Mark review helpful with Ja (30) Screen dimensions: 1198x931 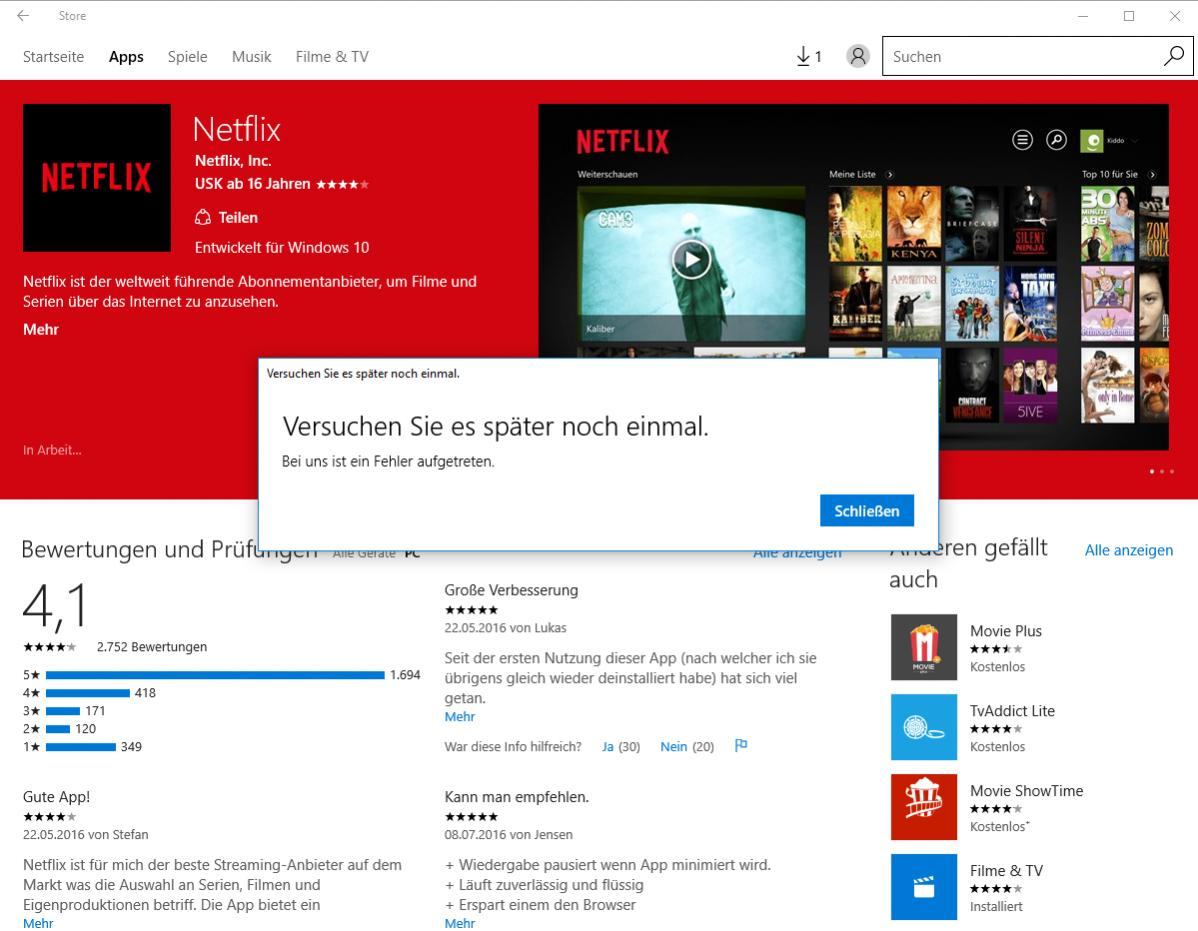click(620, 746)
